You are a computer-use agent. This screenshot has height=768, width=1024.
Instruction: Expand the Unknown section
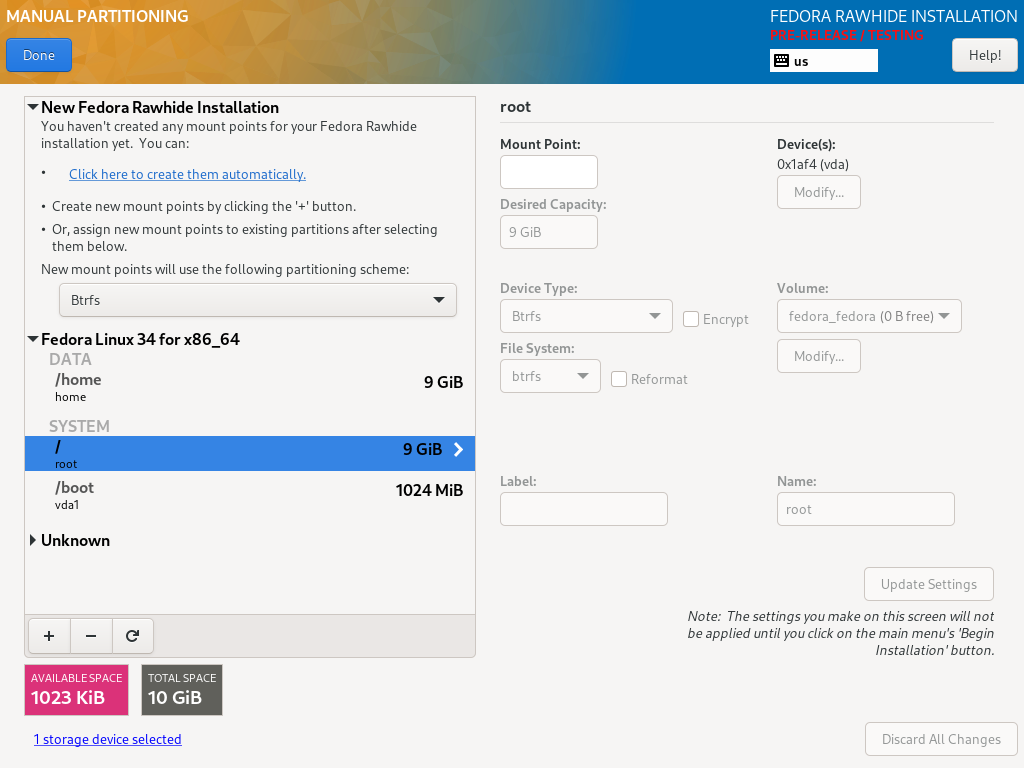(33, 540)
